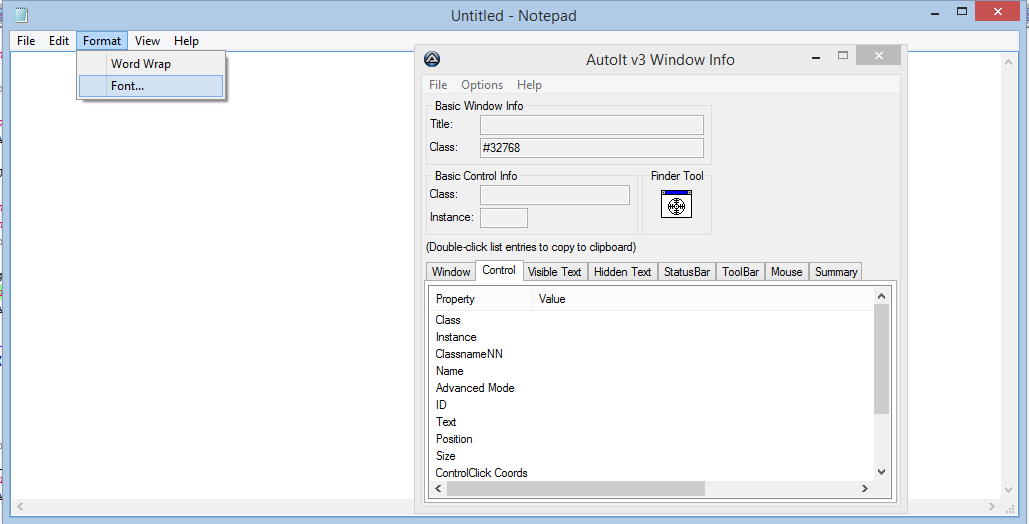This screenshot has height=524, width=1029.
Task: Select the Position row
Action: [652, 439]
